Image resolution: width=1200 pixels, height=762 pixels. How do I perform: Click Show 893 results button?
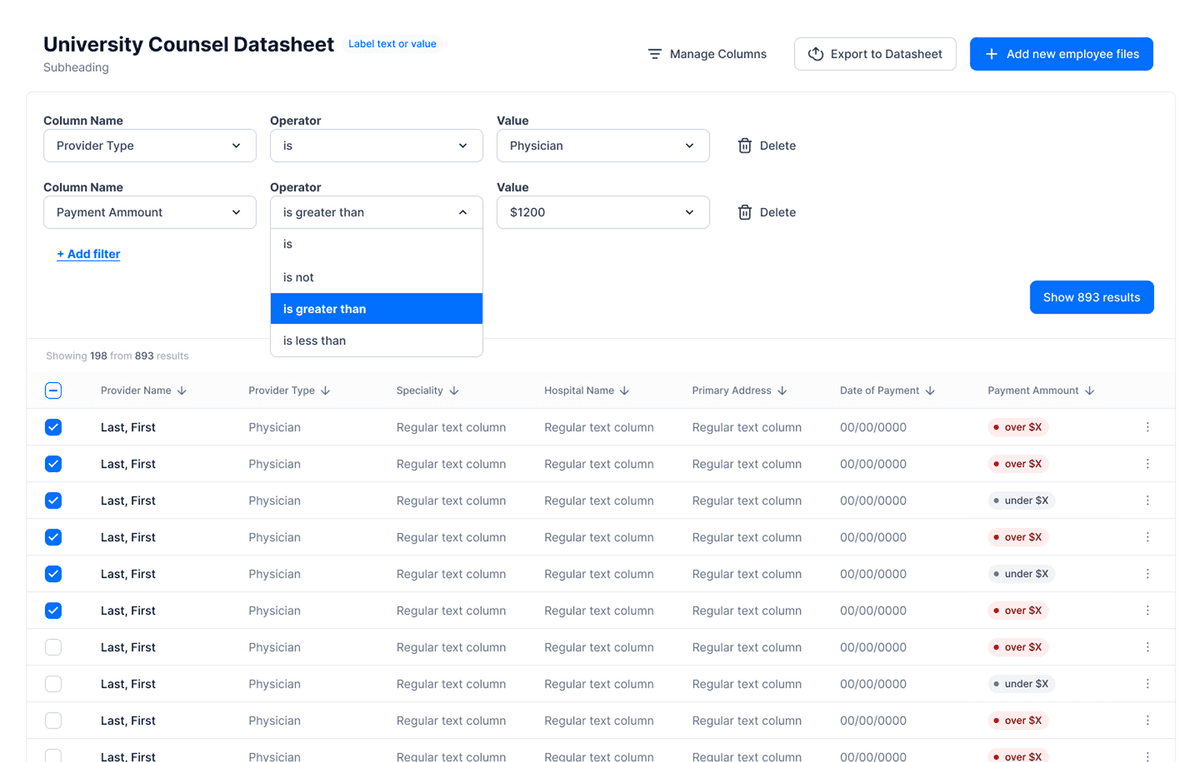point(1091,297)
